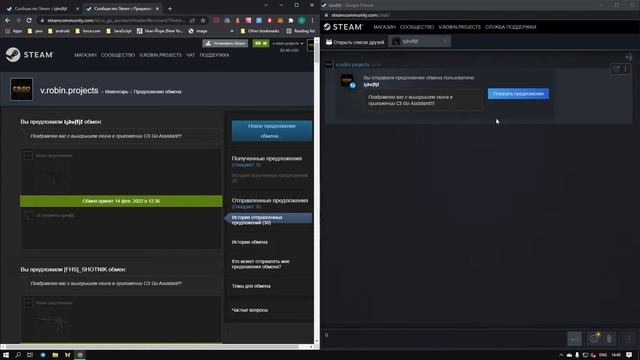Viewport: 640px width, 360px height.
Task: Open МАГАЗИН menu in left Steam page
Action: (85, 55)
